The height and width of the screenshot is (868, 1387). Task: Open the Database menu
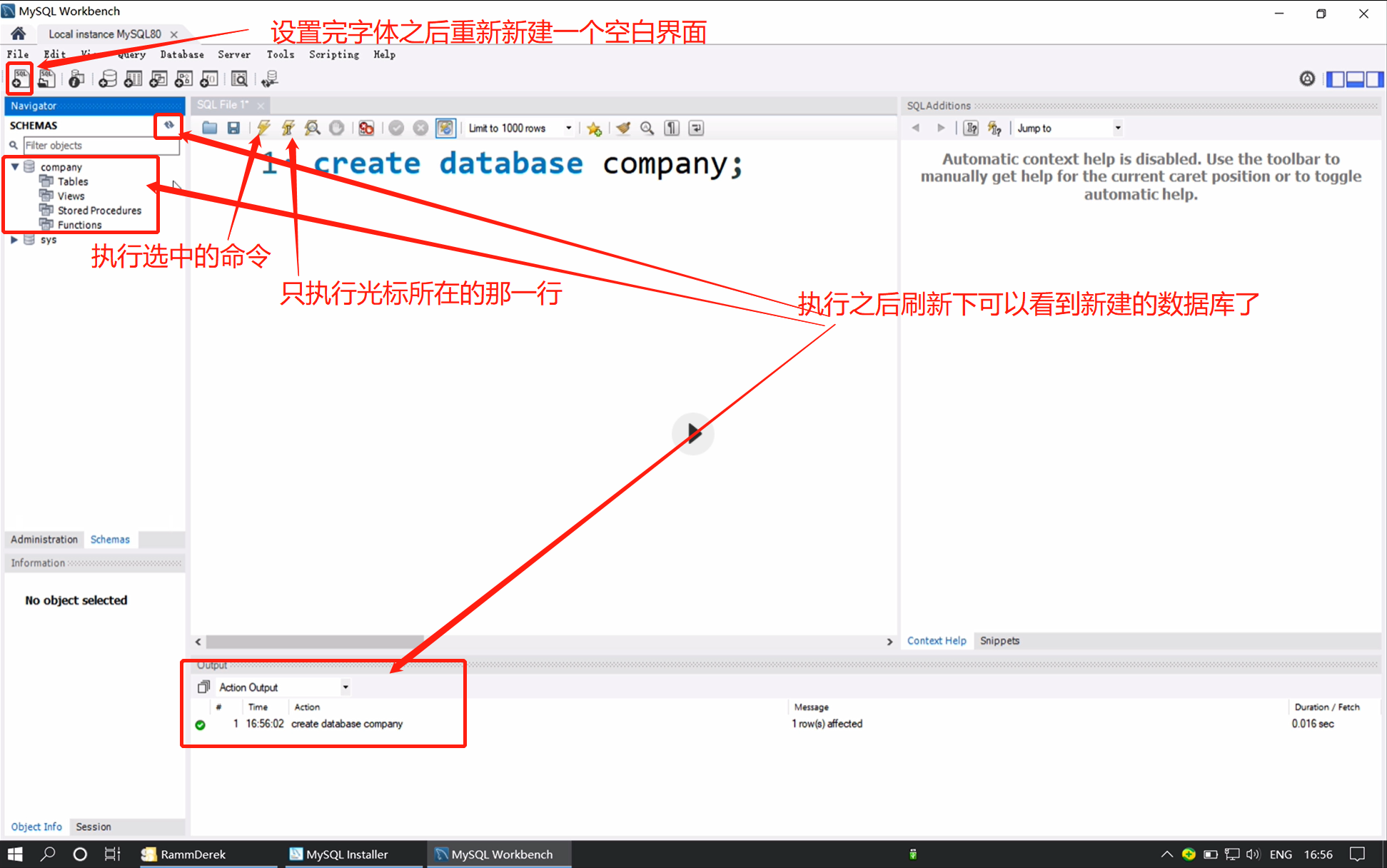tap(182, 54)
